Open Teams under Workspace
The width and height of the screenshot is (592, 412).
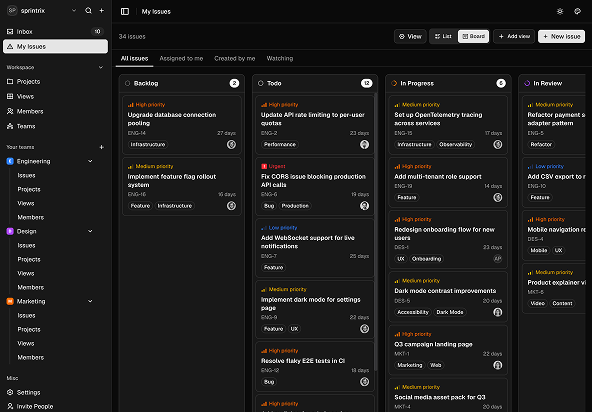[x=56, y=127]
